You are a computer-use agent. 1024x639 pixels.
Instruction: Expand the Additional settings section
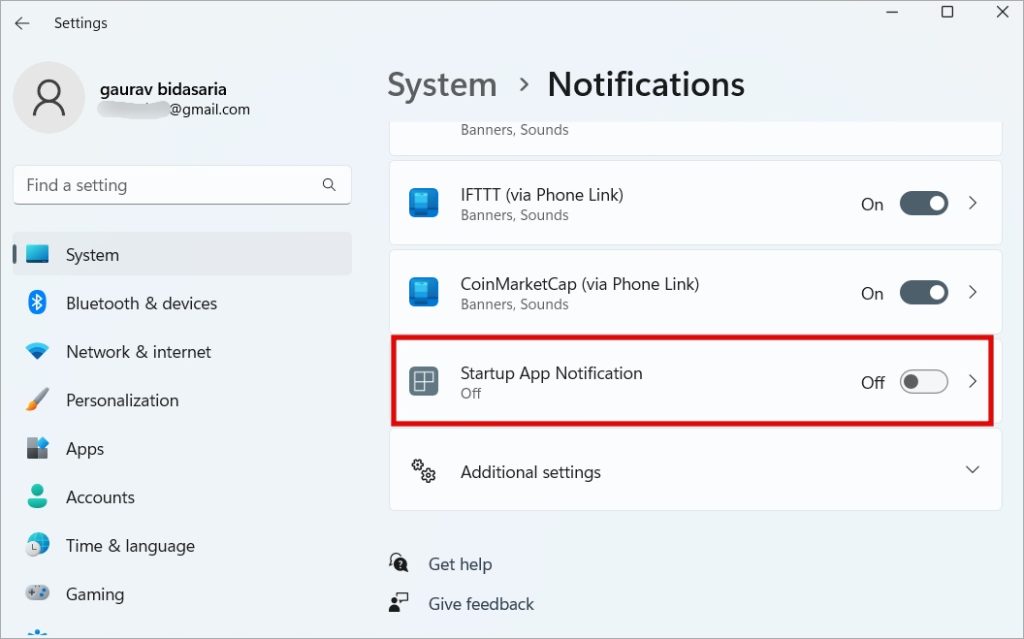click(x=972, y=470)
